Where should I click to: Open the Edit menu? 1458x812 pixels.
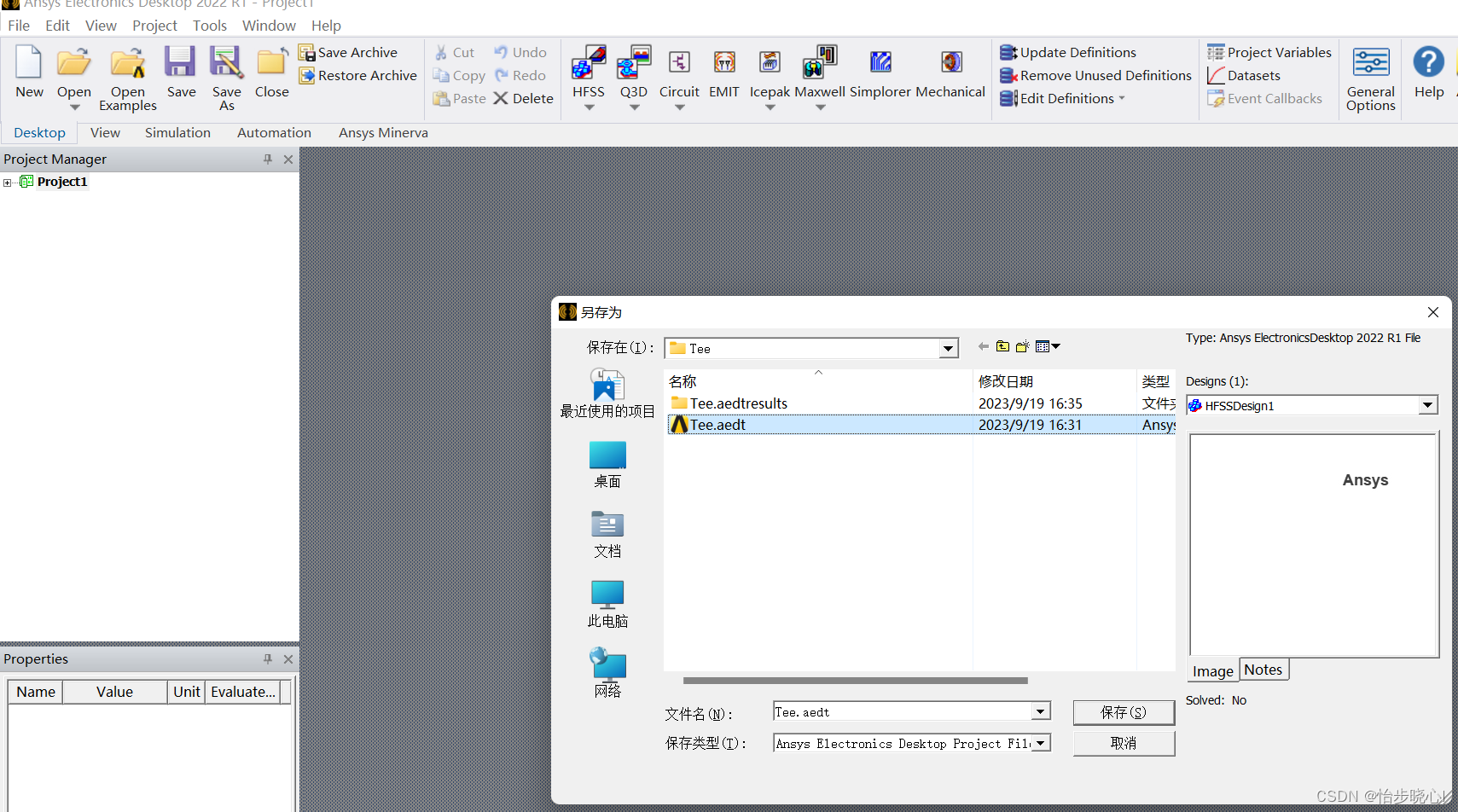pos(57,26)
